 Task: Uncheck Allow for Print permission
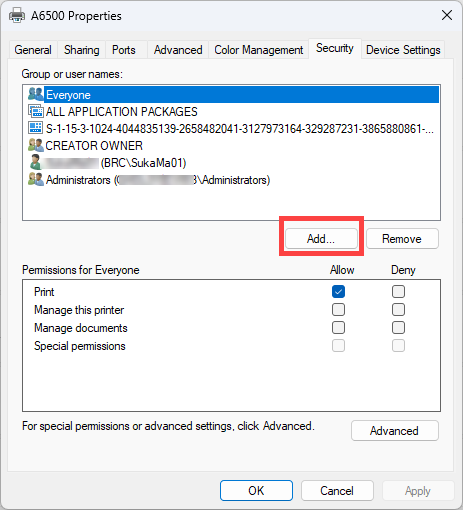(338, 292)
